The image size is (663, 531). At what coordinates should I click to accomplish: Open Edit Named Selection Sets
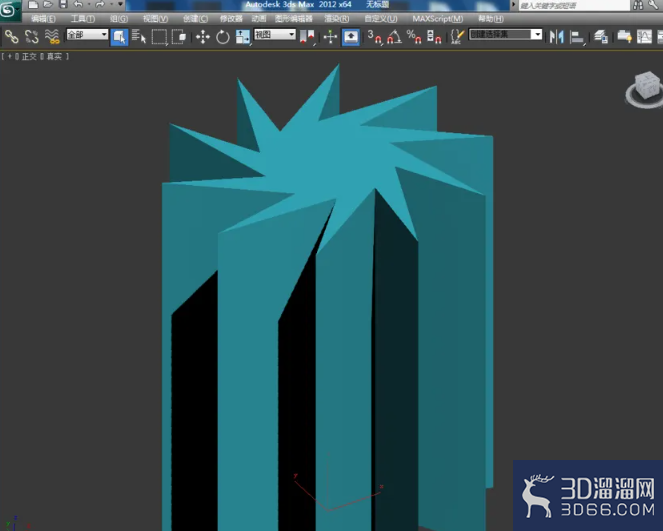pyautogui.click(x=457, y=37)
